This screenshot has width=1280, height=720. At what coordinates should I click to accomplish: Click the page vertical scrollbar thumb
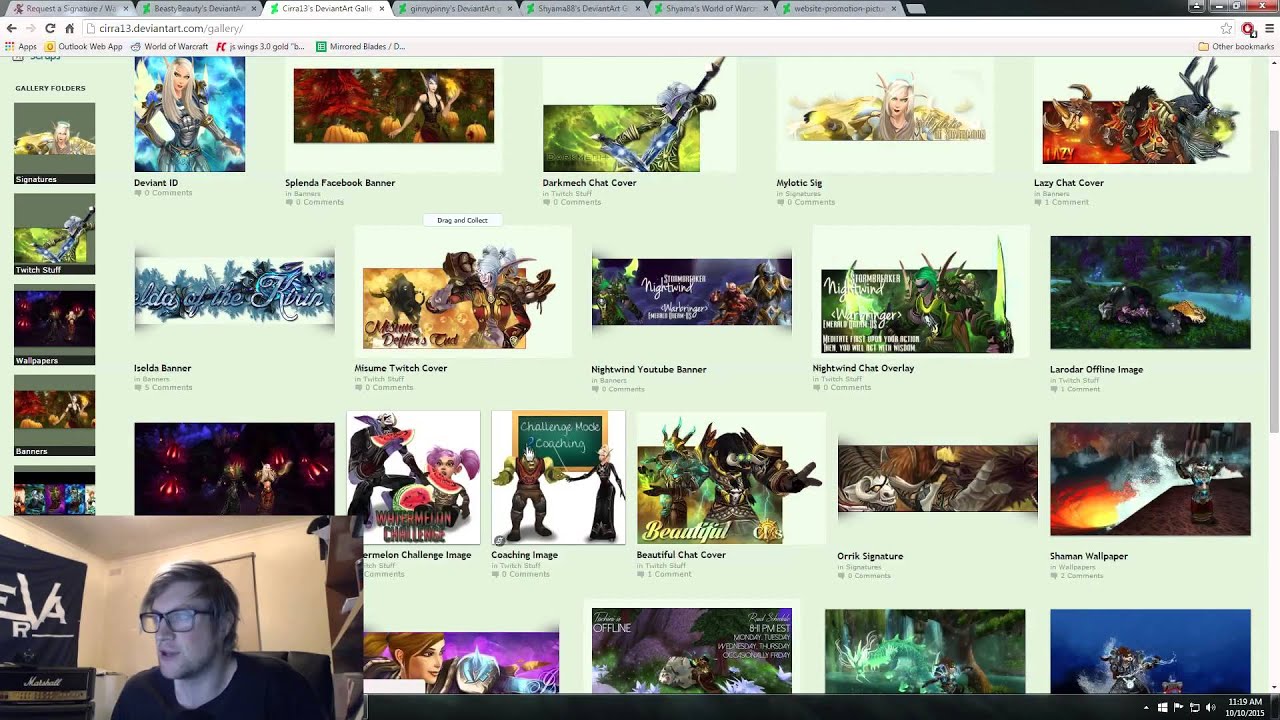point(1273,280)
